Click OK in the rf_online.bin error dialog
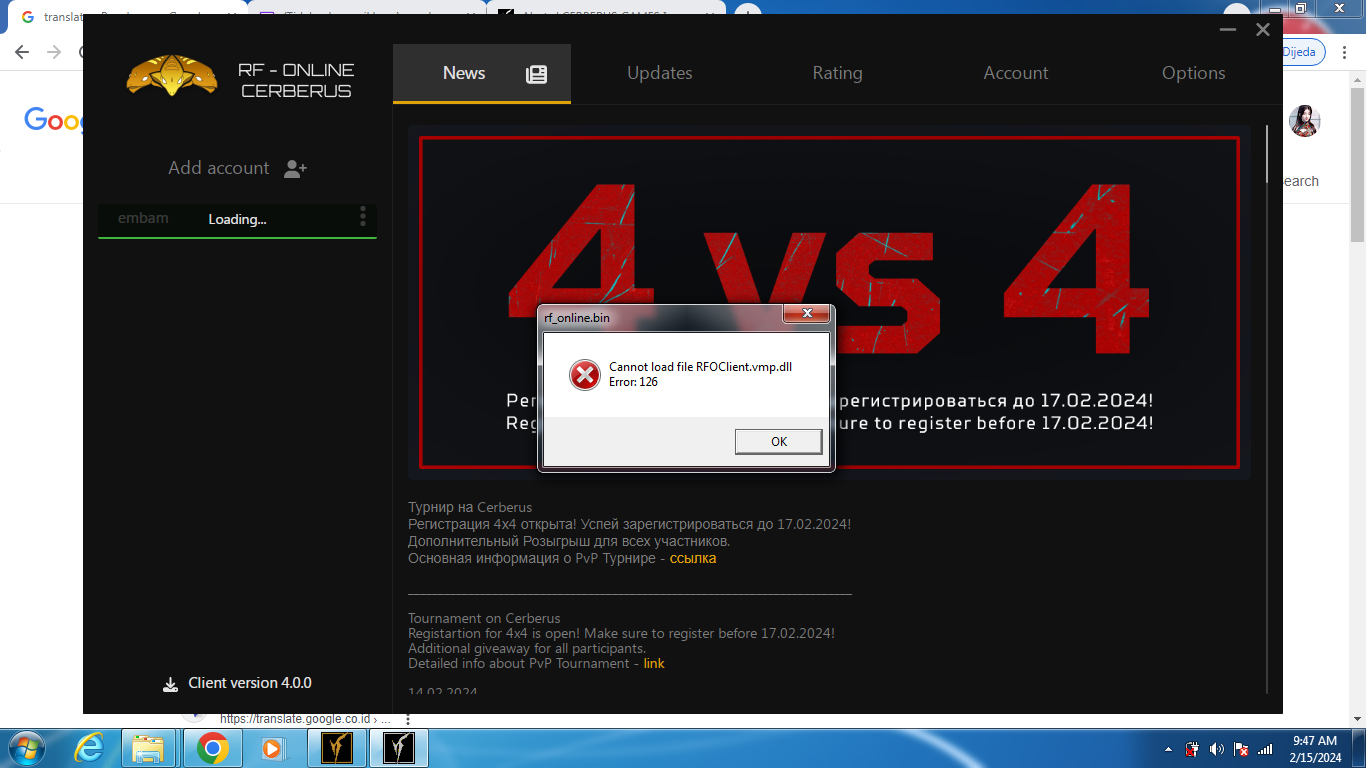 [x=778, y=441]
